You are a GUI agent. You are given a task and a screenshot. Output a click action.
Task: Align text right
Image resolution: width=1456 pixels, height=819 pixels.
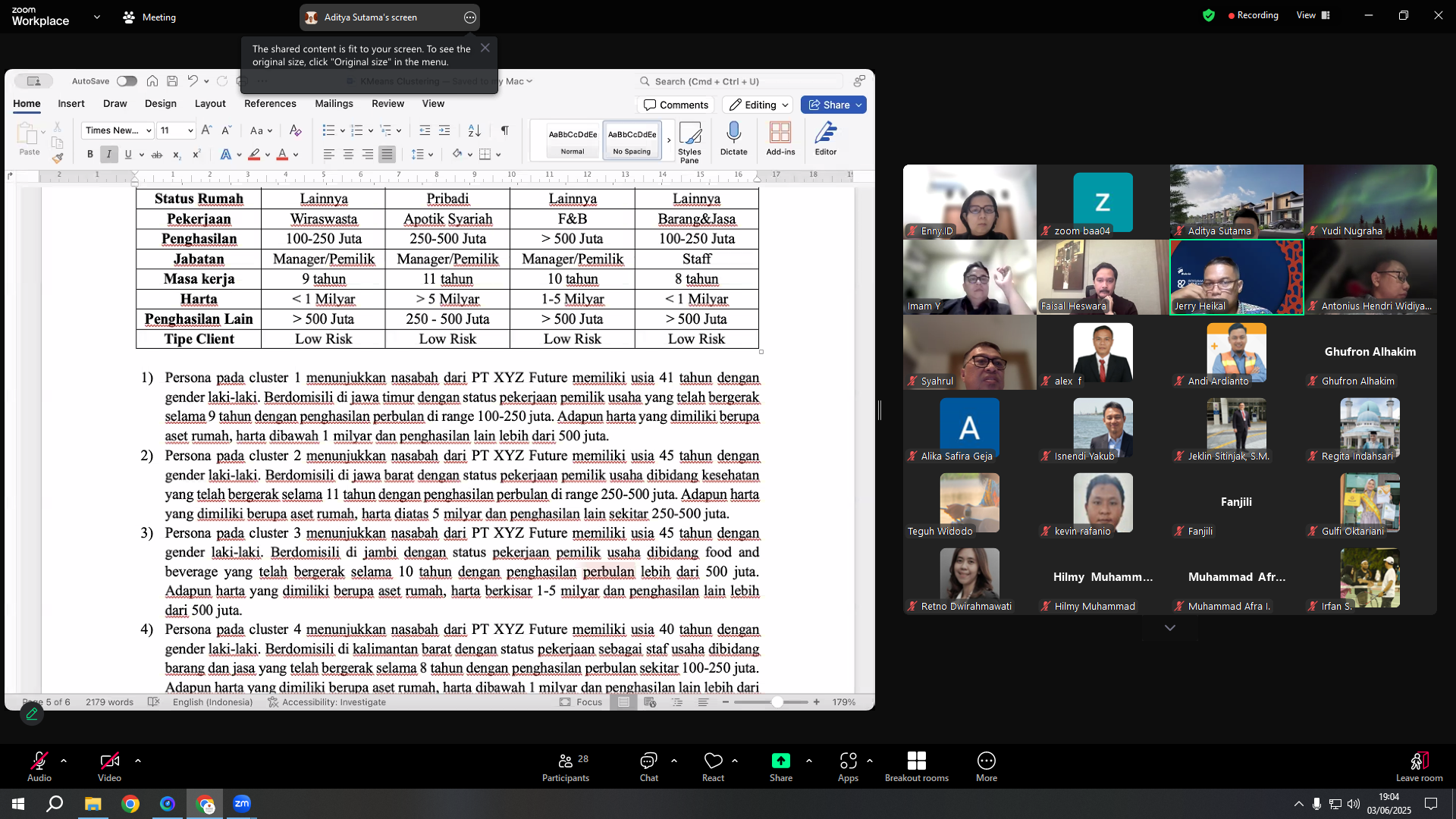coord(368,155)
